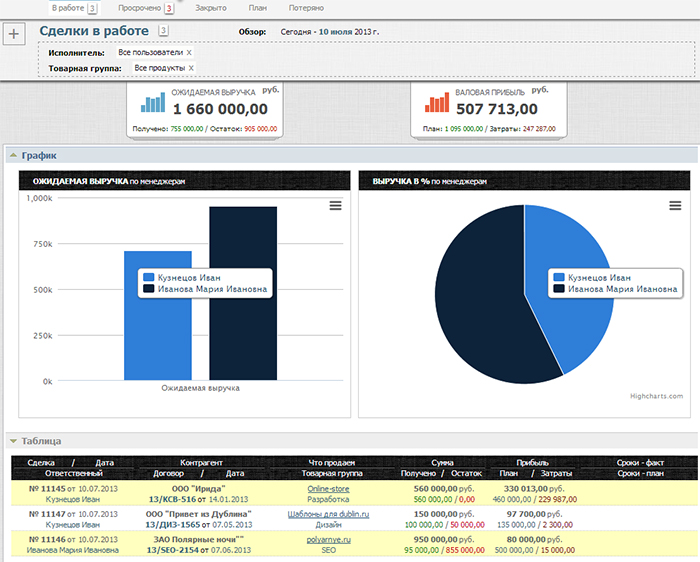
Task: Open contract 13/КСВ-516
Action: pos(172,500)
